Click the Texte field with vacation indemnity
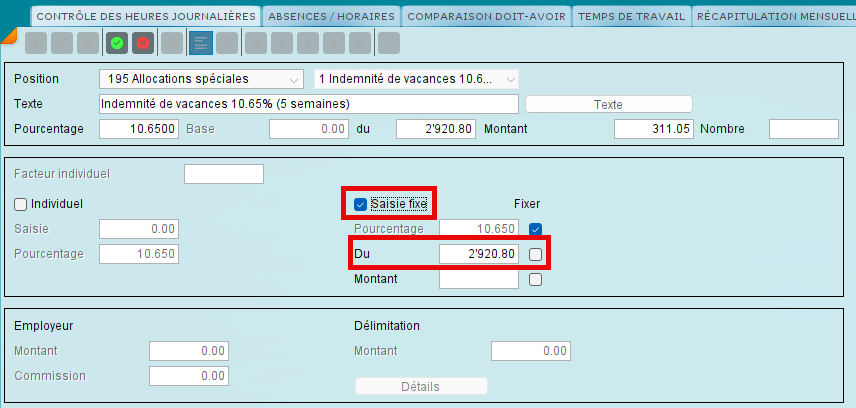The height and width of the screenshot is (408, 856). [x=309, y=104]
